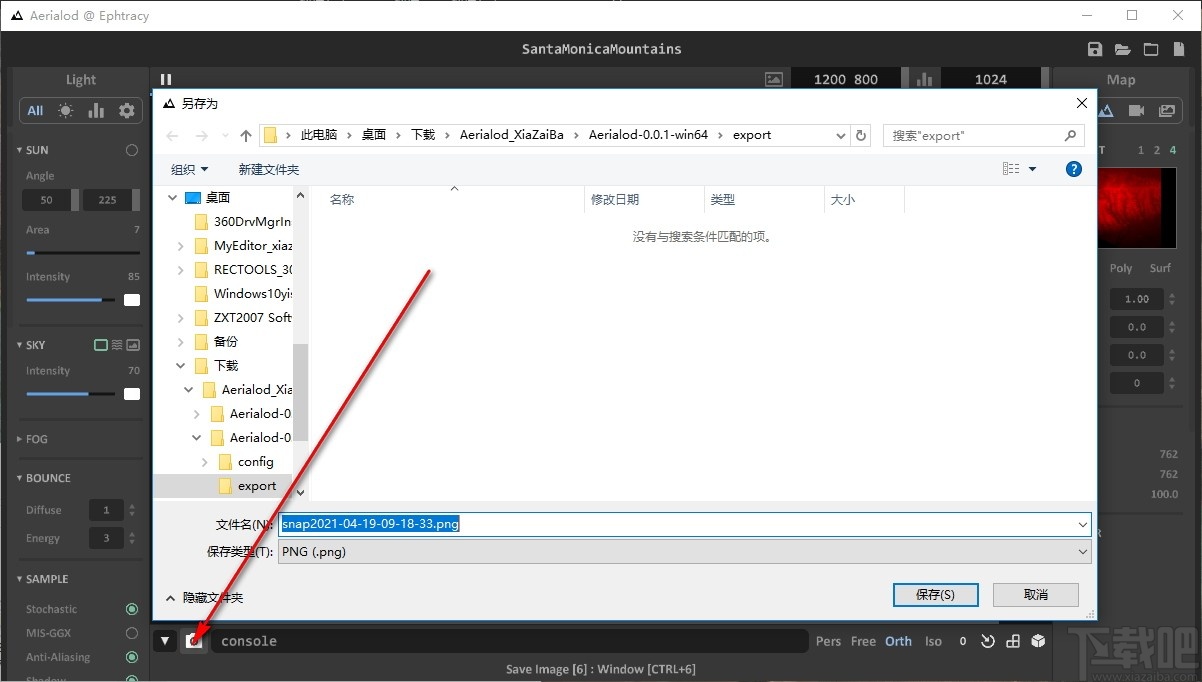Screen dimensions: 1202x682
Task: Select the video camera icon in Map panel
Action: point(1136,111)
